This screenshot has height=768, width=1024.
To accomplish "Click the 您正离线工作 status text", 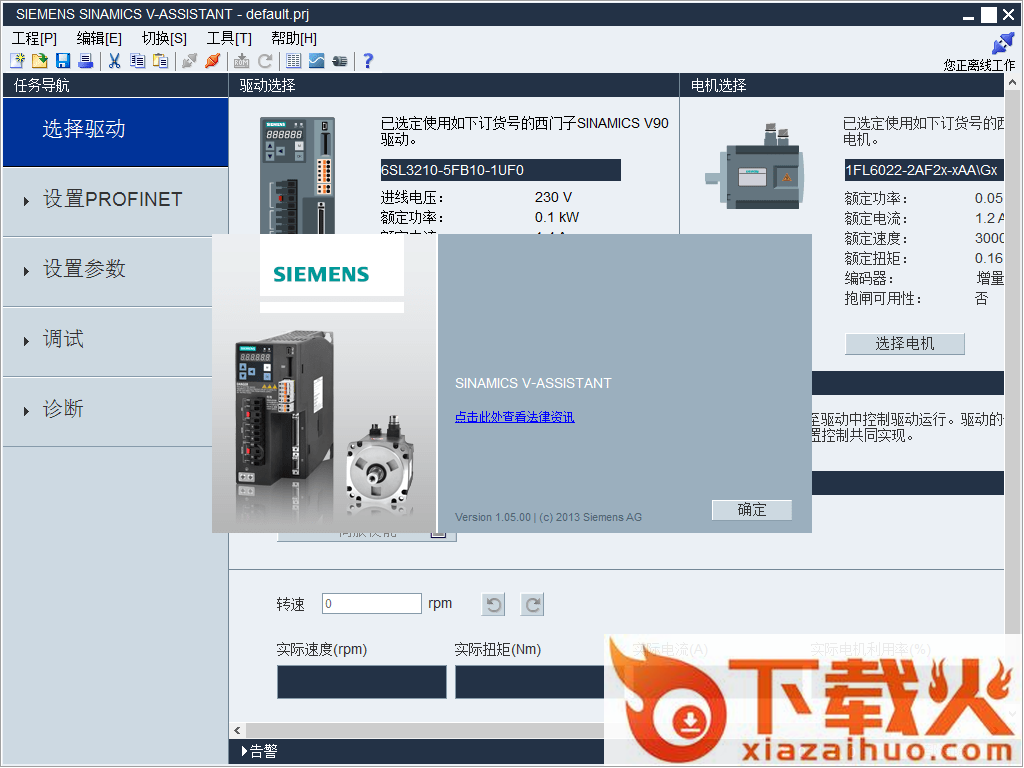I will (x=979, y=65).
